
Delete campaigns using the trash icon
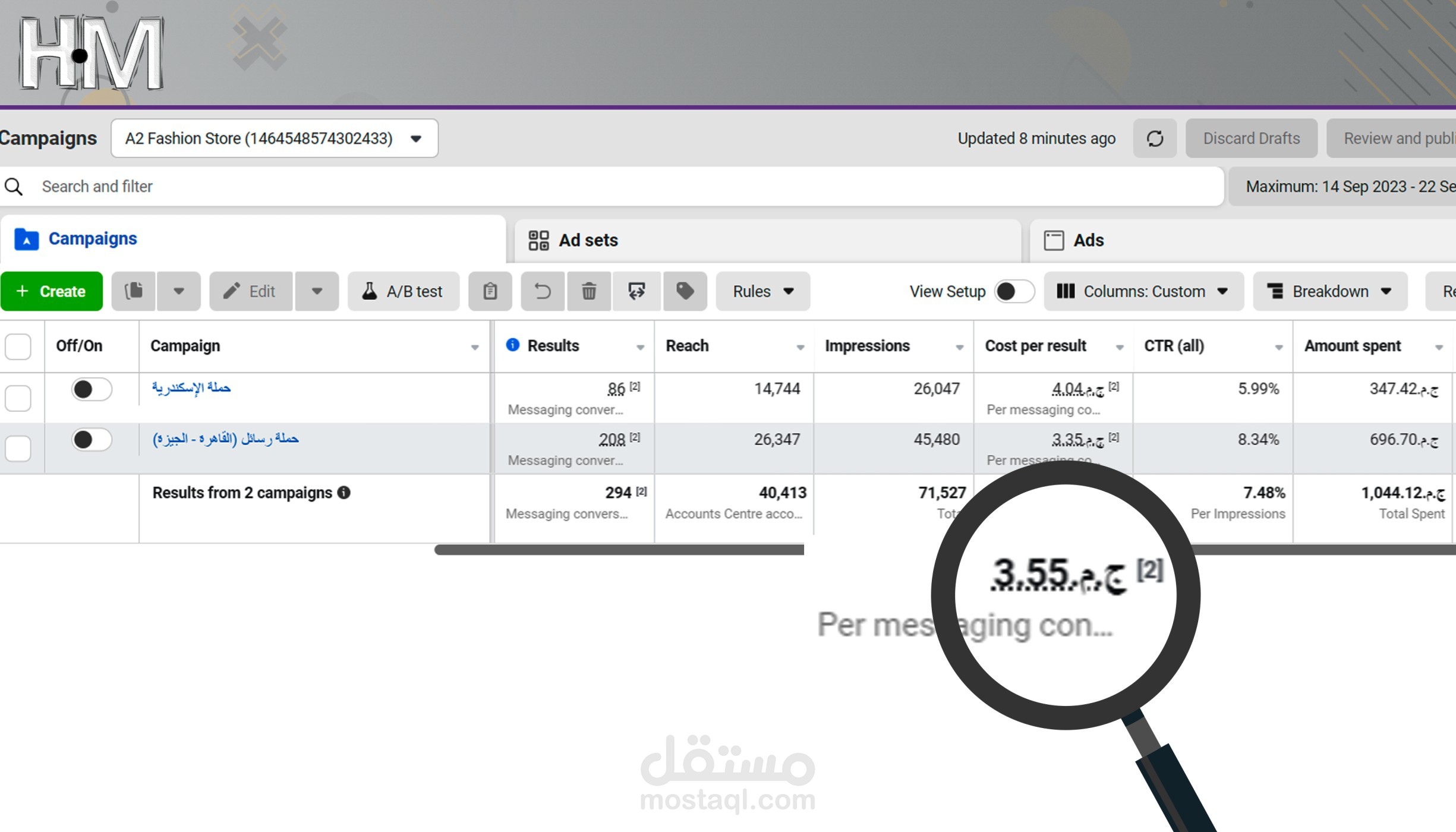[x=588, y=291]
